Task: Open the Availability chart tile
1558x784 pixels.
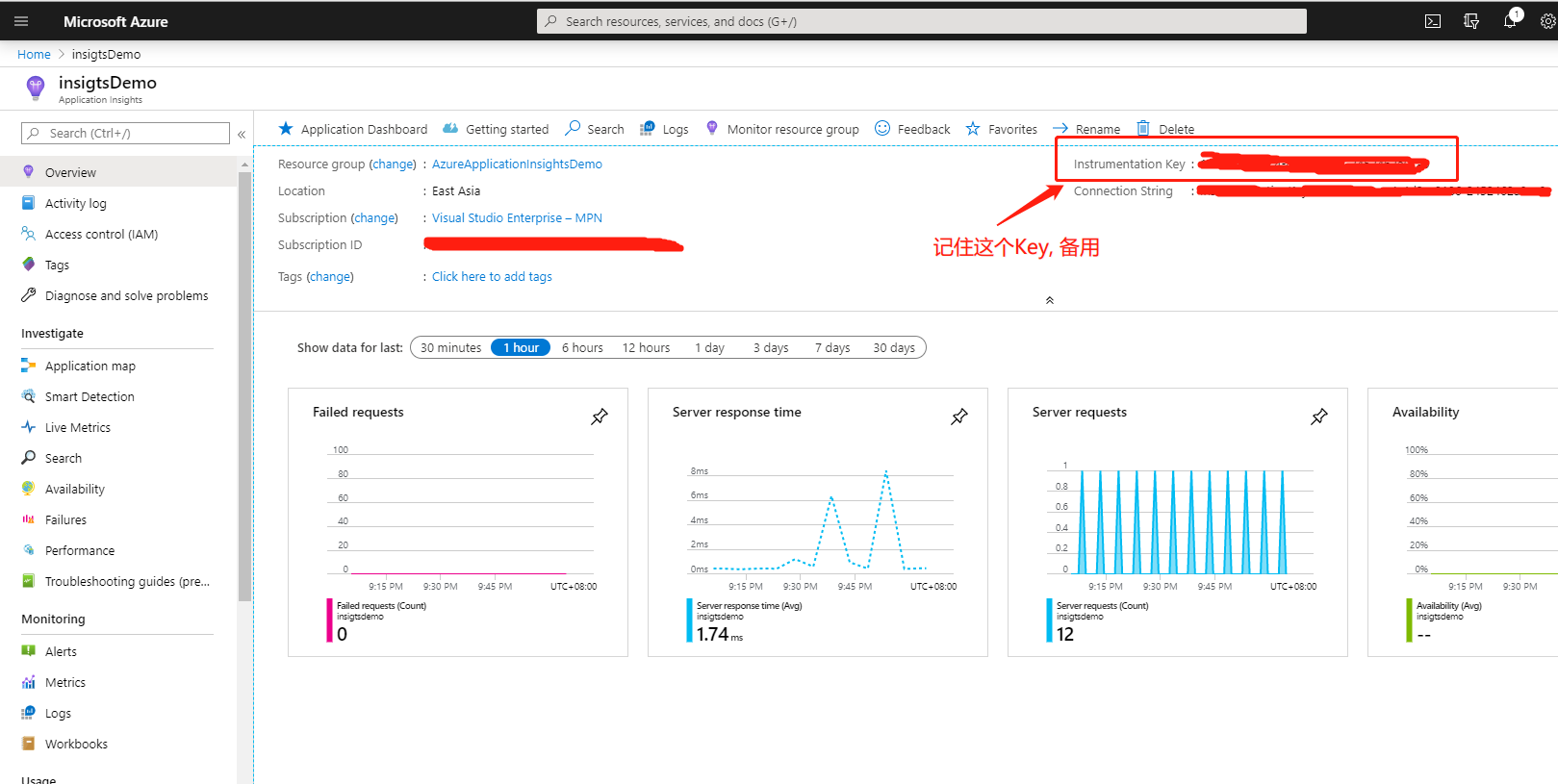Action: pyautogui.click(x=1463, y=522)
